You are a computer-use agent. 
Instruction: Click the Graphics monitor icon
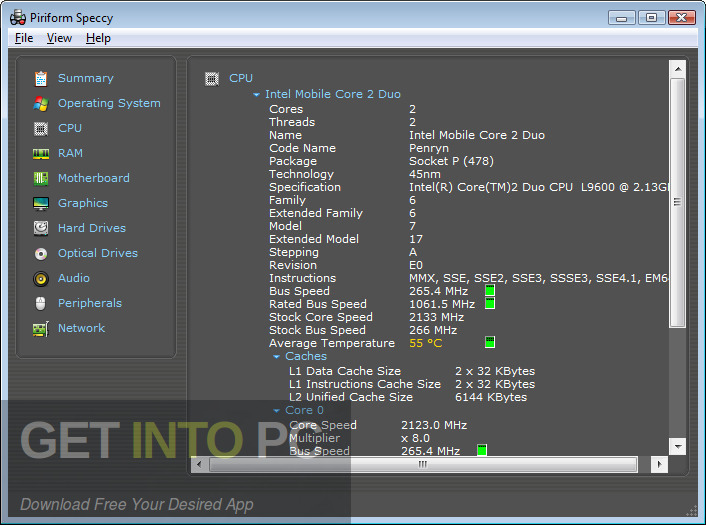(41, 204)
